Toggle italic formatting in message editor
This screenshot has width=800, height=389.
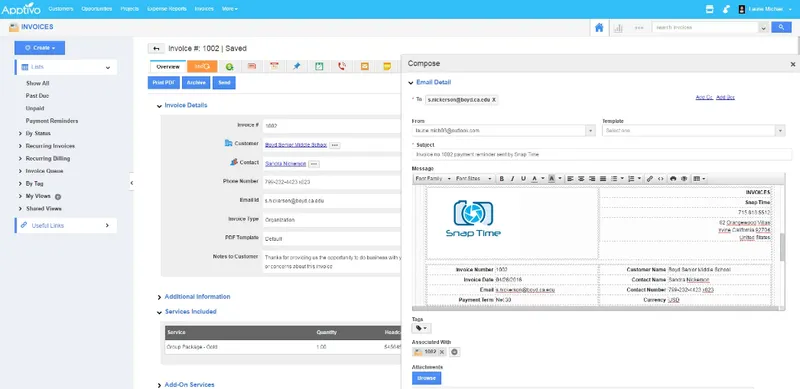click(x=512, y=179)
